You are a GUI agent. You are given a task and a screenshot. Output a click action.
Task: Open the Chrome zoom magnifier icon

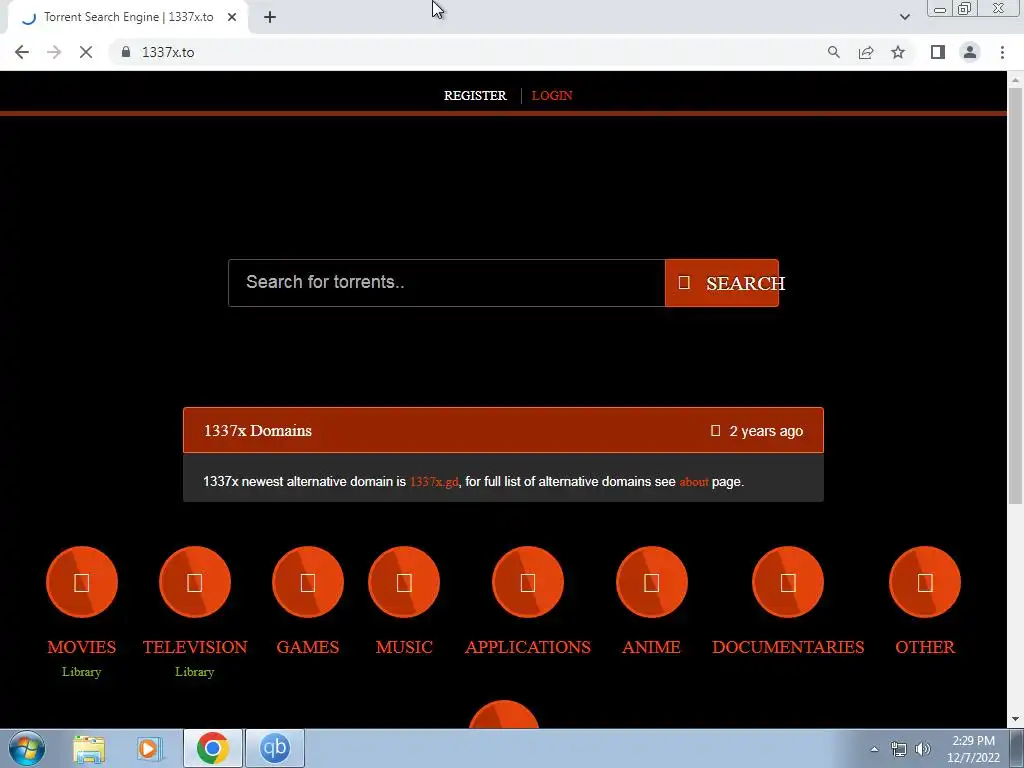pyautogui.click(x=833, y=52)
